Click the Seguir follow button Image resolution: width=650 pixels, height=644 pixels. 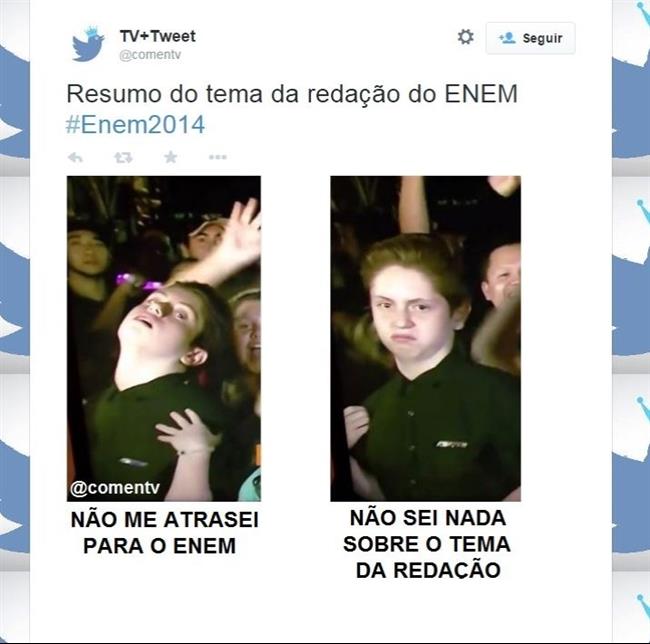pos(531,38)
